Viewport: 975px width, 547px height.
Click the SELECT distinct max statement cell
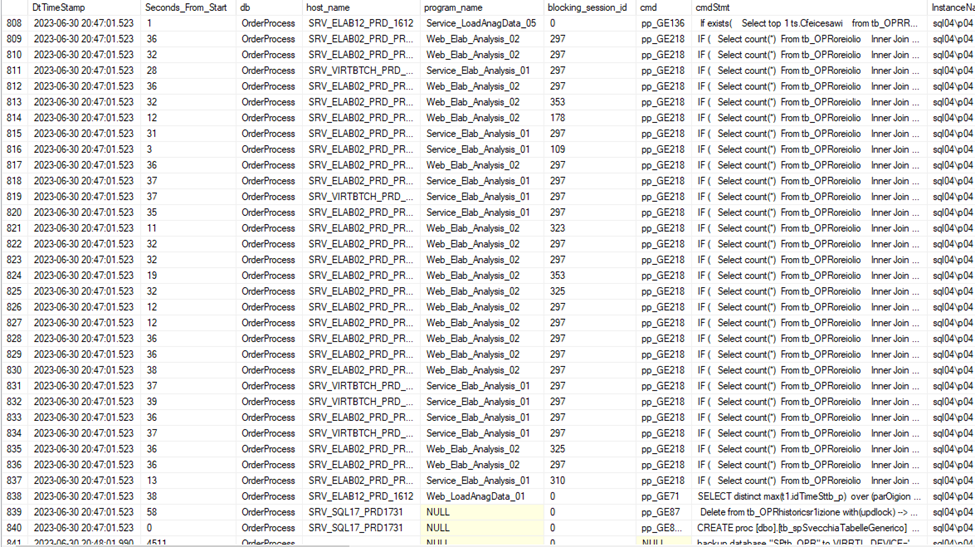click(x=808, y=497)
